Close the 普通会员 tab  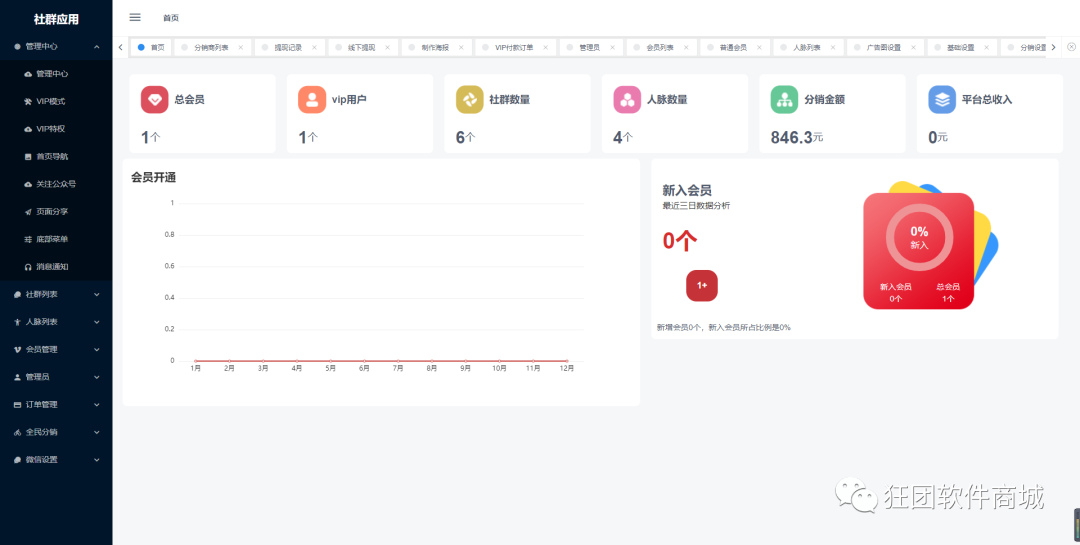point(759,48)
